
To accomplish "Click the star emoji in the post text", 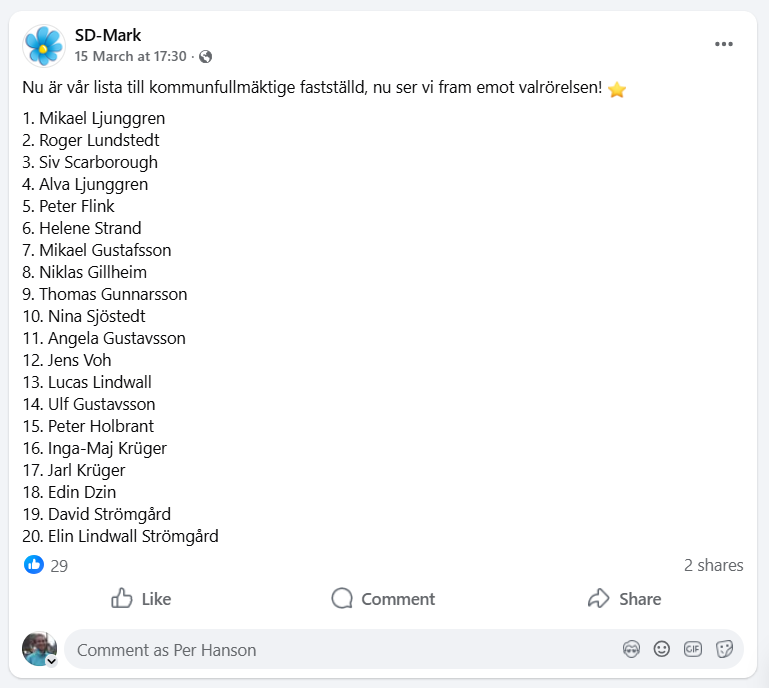I will pos(617,89).
